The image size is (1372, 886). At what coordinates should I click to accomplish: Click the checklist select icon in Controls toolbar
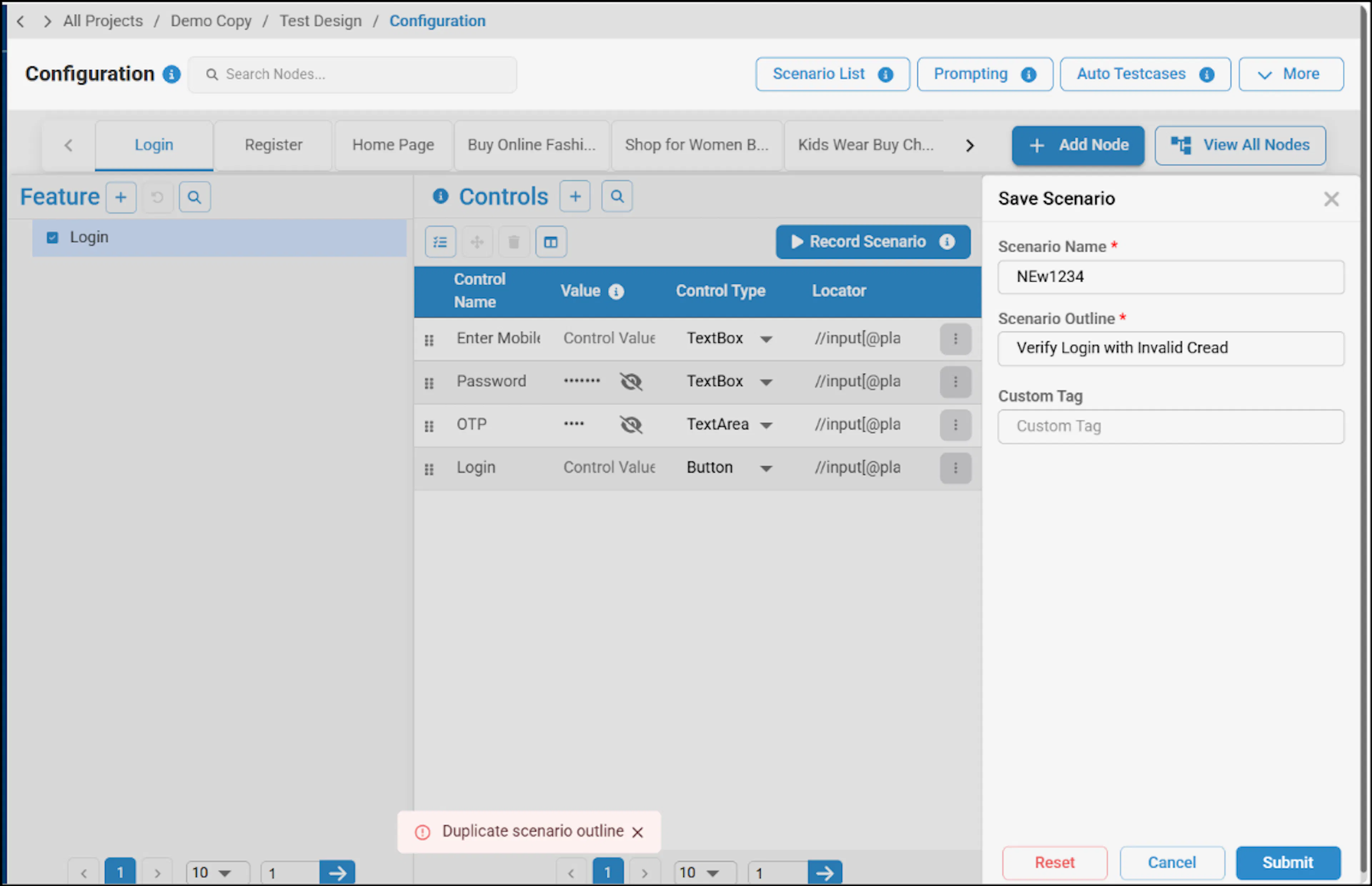point(441,242)
